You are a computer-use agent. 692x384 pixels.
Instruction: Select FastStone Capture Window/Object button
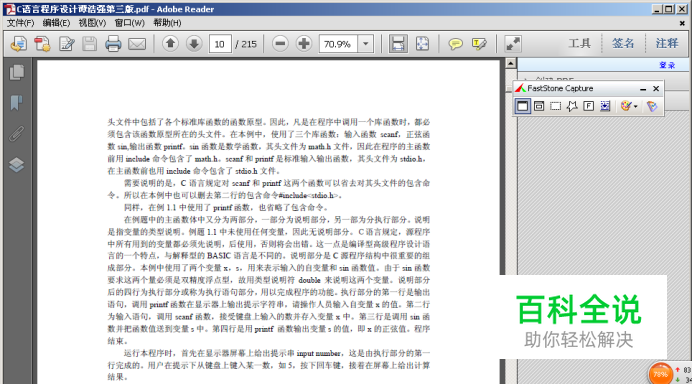point(539,106)
